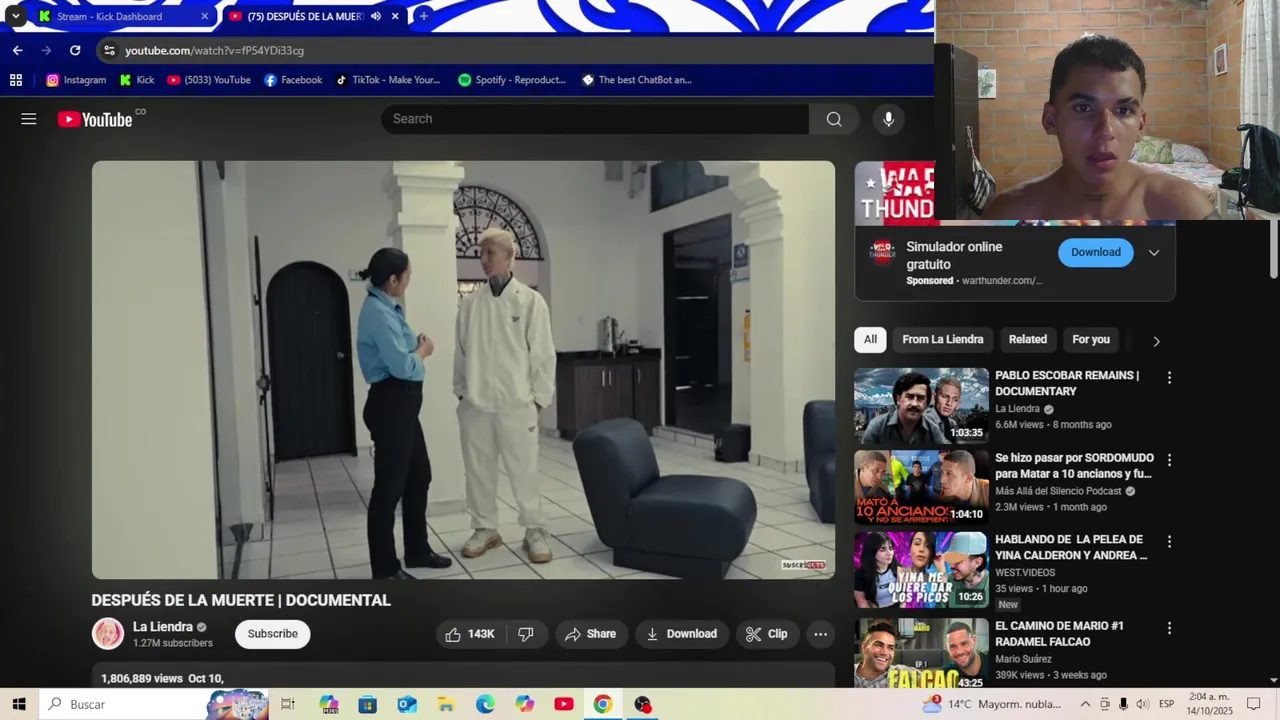The height and width of the screenshot is (720, 1280).
Task: Open Facebook bookmark
Action: tap(293, 80)
